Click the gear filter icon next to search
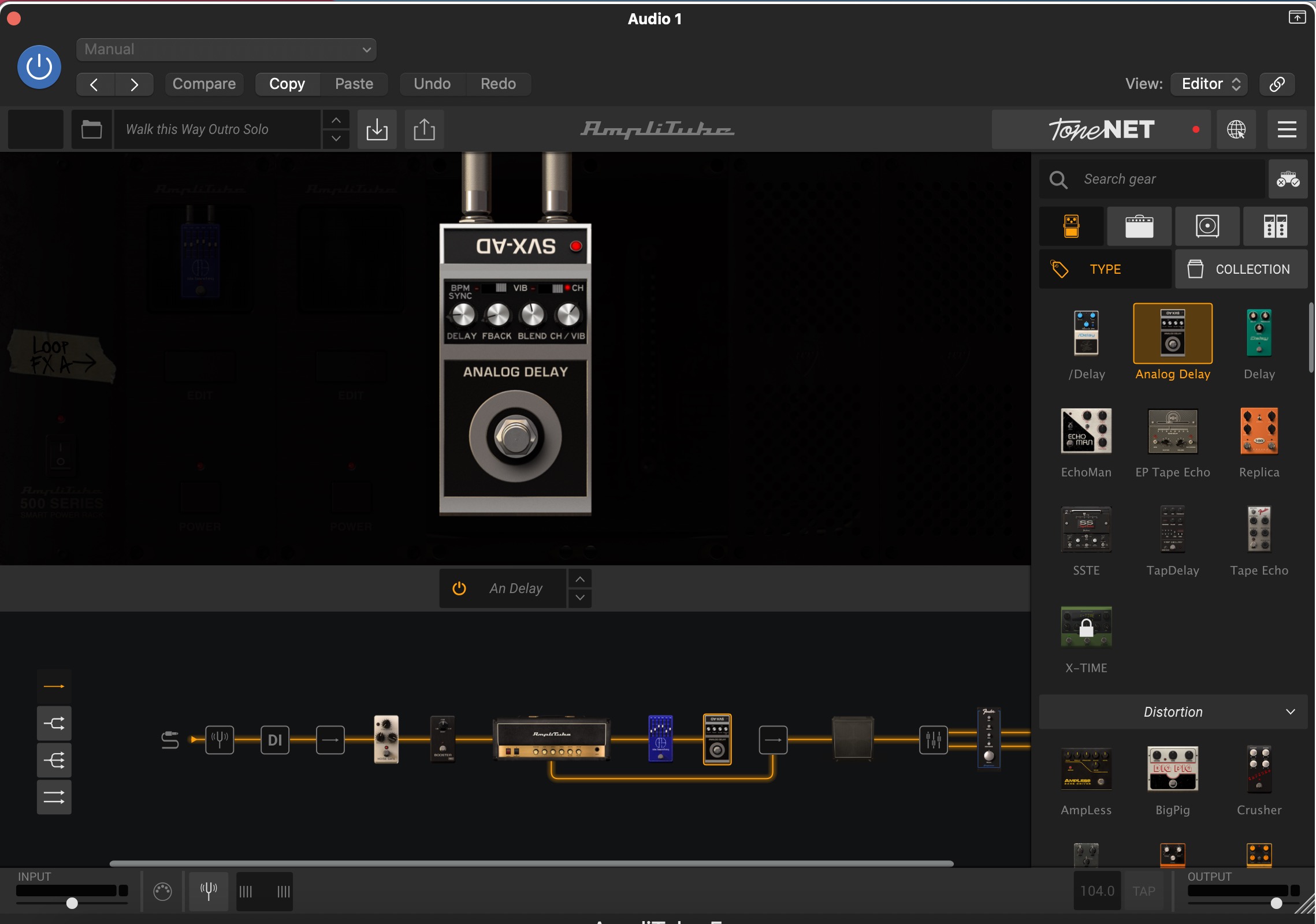The width and height of the screenshot is (1316, 924). coord(1288,180)
